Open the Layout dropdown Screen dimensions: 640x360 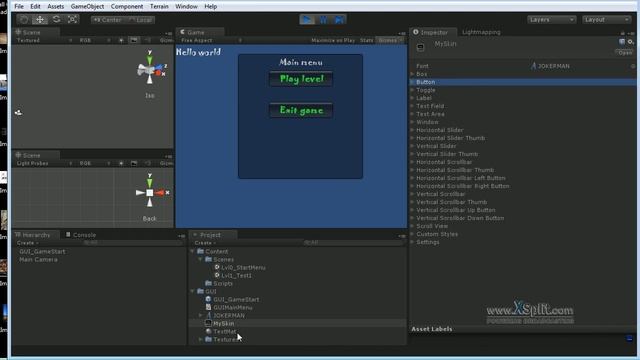coord(607,20)
